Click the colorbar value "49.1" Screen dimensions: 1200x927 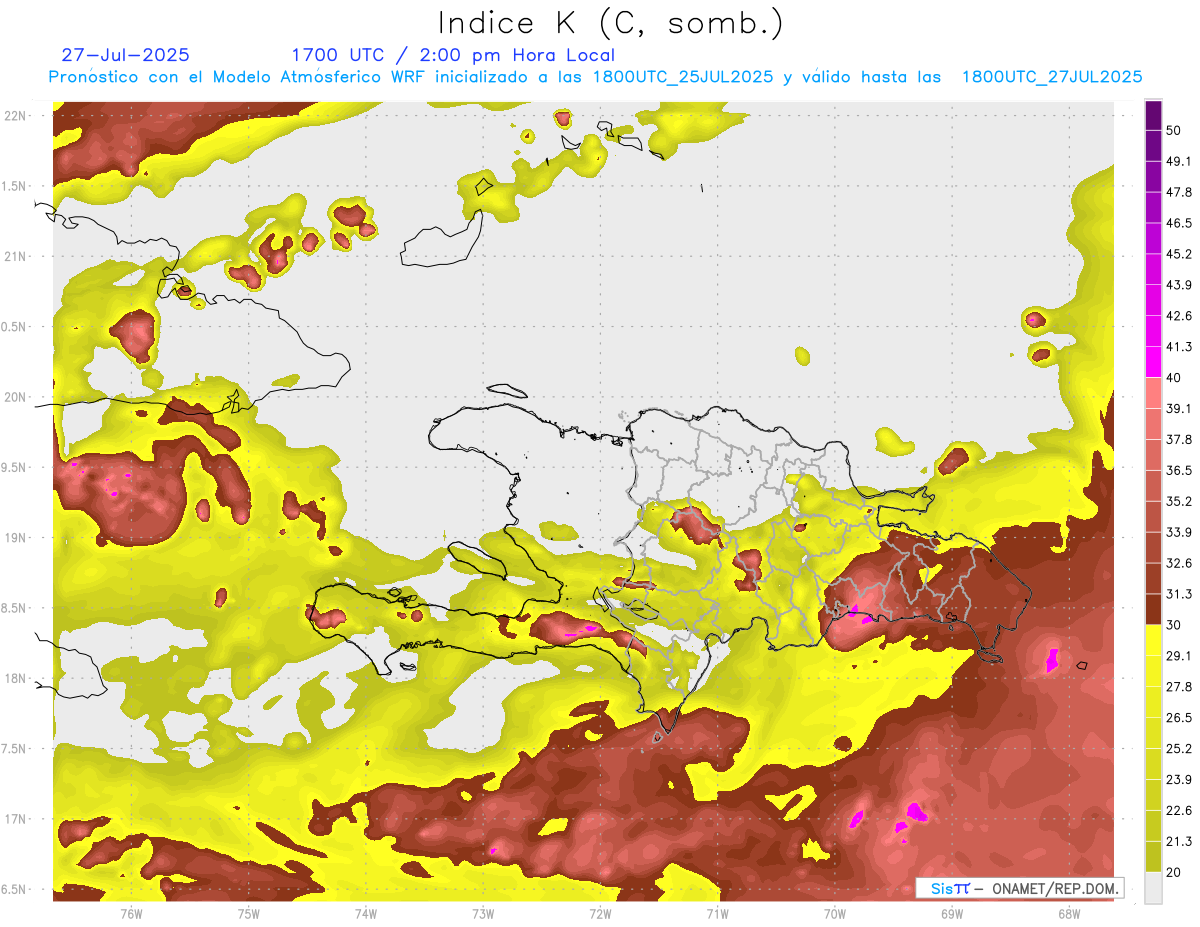point(1179,161)
